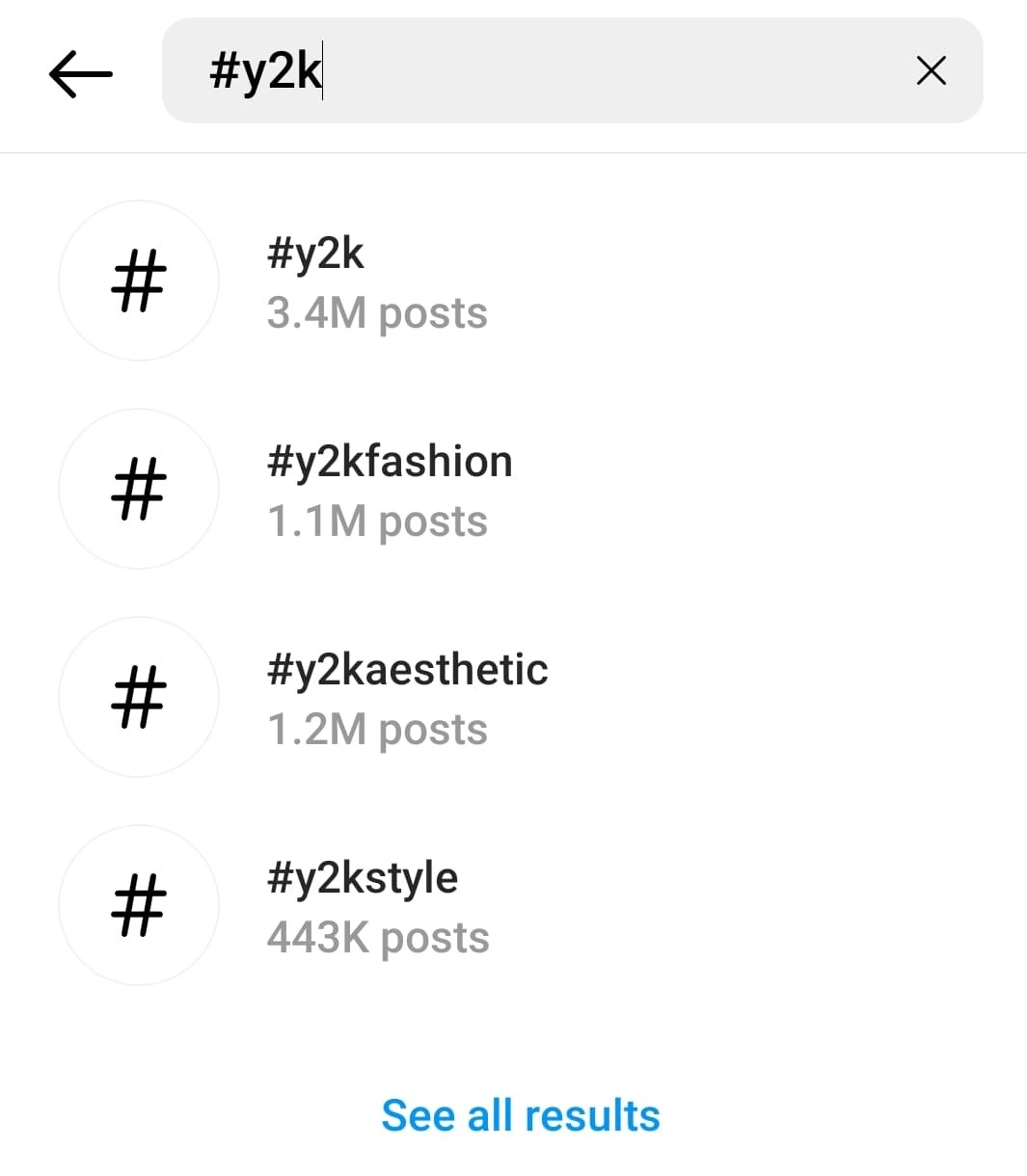
Task: Click the #y2k search input field
Action: pyautogui.click(x=572, y=70)
